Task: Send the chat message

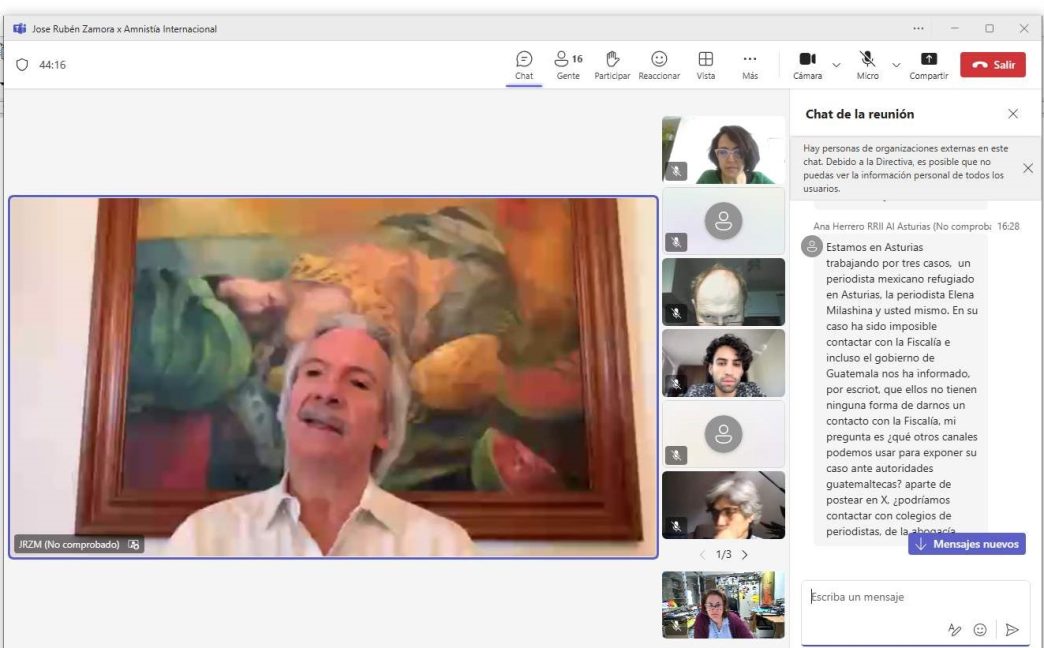Action: click(1012, 629)
